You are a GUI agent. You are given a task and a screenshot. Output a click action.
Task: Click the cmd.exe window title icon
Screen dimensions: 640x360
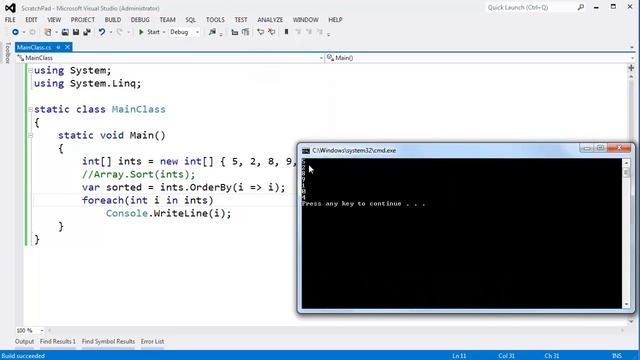pyautogui.click(x=306, y=151)
